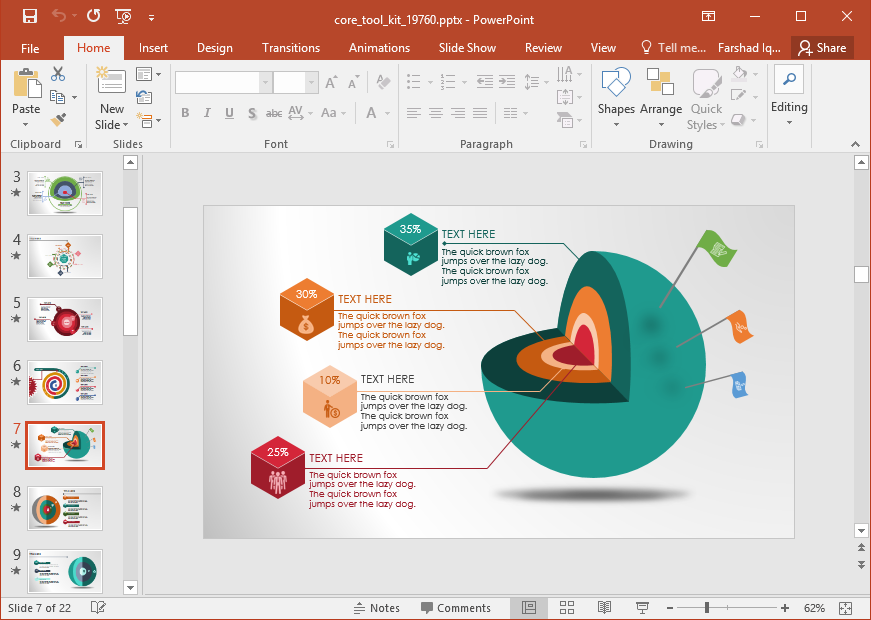This screenshot has width=871, height=620.
Task: Click the Paste clipboard icon
Action: click(x=26, y=84)
